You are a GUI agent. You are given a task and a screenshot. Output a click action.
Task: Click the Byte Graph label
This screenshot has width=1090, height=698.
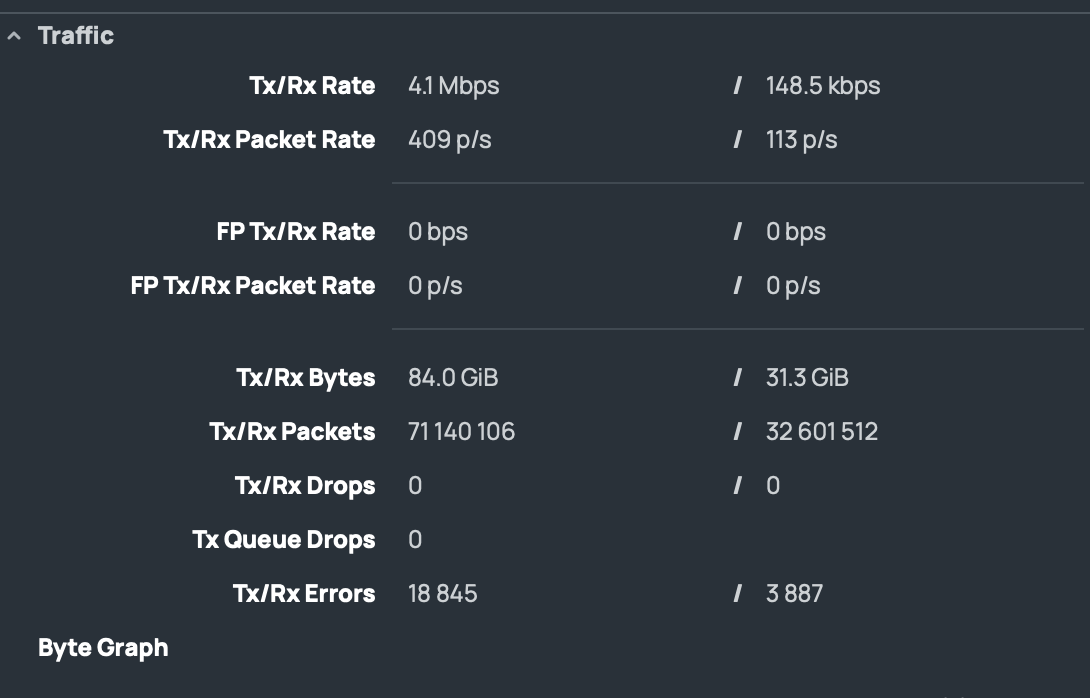pyautogui.click(x=103, y=648)
